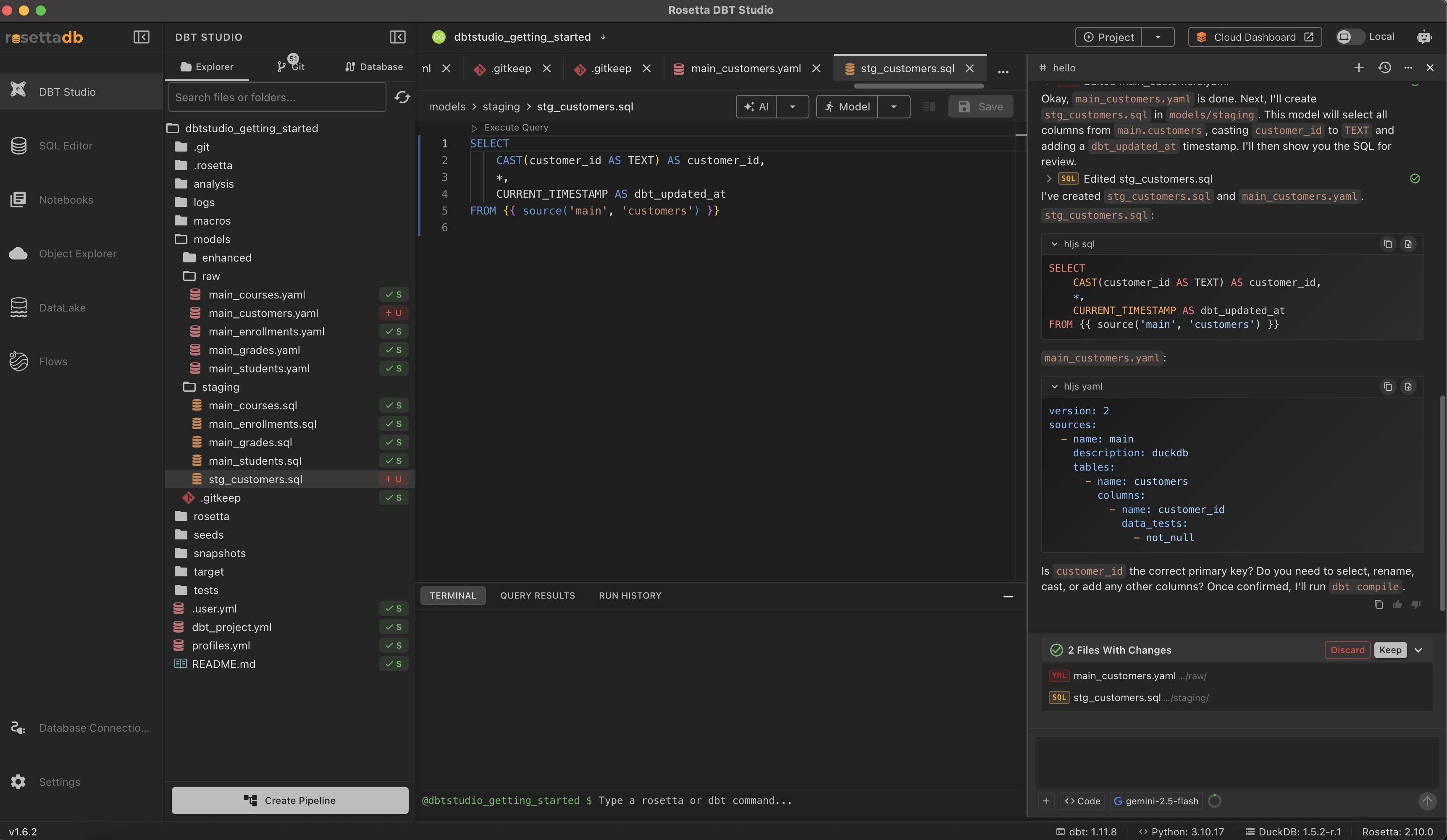
Task: Open the Project button dropdown arrow
Action: tap(1158, 37)
